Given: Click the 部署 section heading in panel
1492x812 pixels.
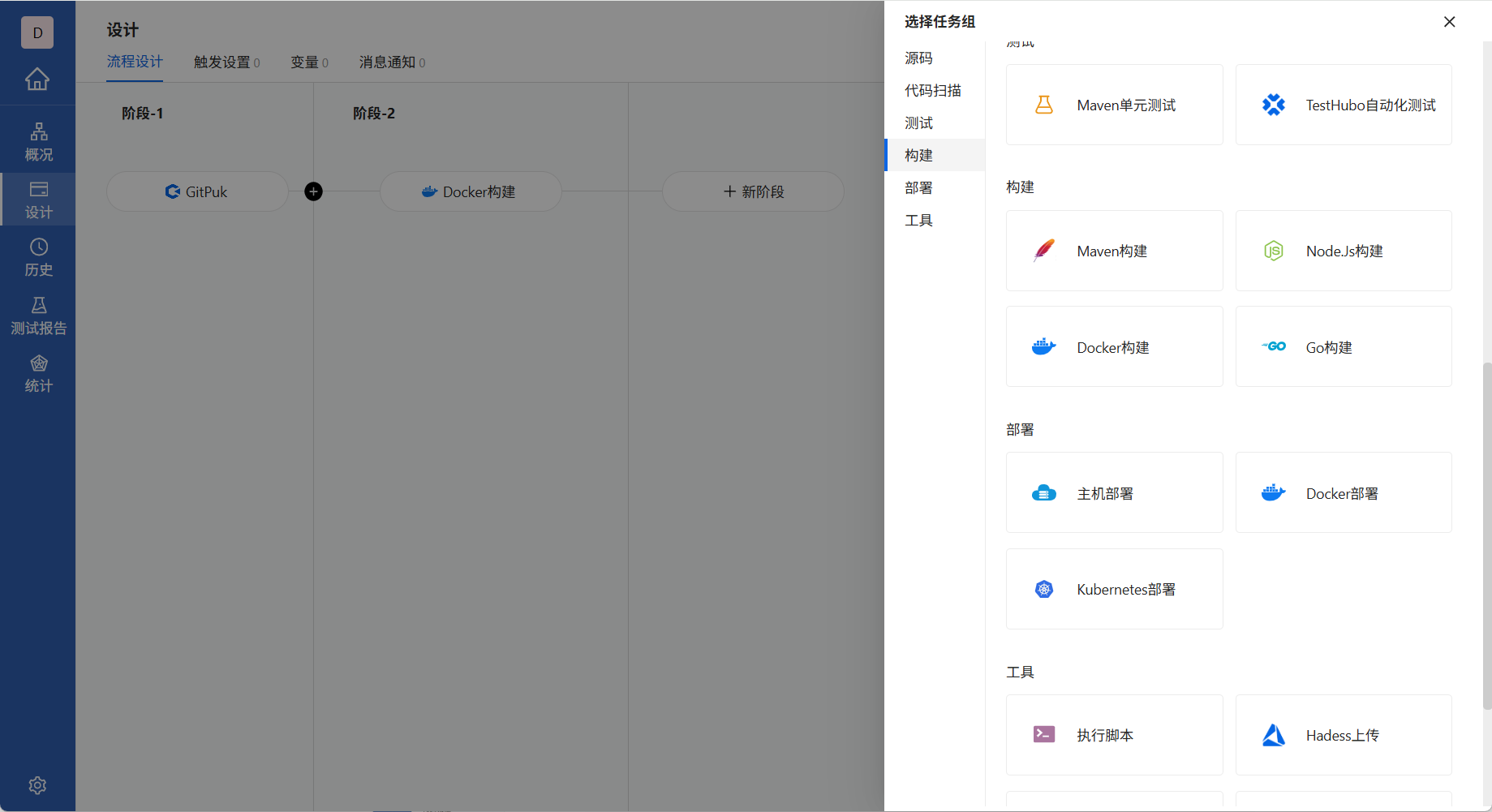Looking at the screenshot, I should [1020, 430].
